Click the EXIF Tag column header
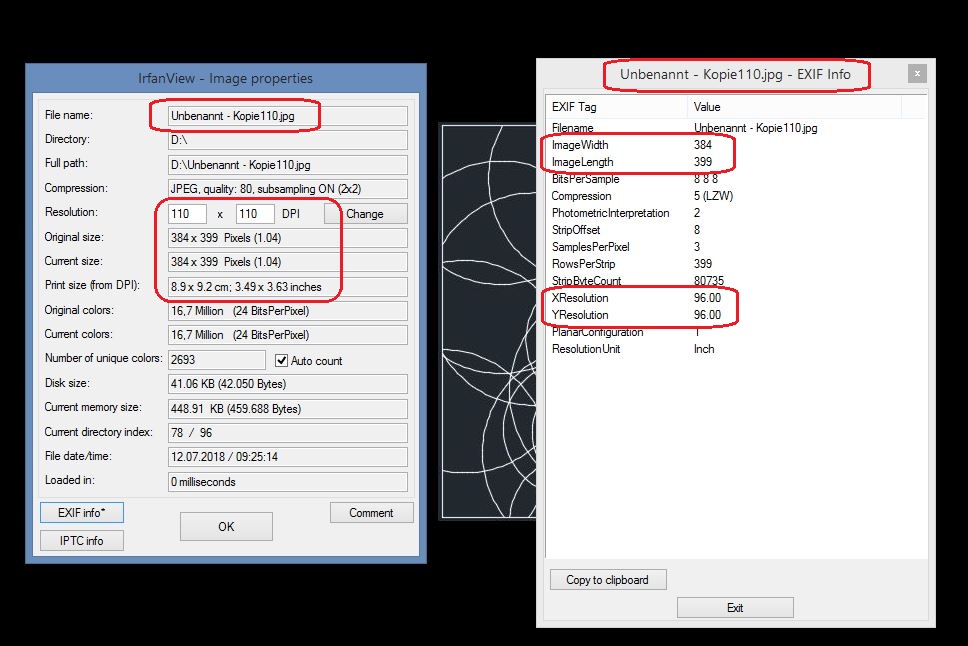The height and width of the screenshot is (646, 968). pos(617,107)
